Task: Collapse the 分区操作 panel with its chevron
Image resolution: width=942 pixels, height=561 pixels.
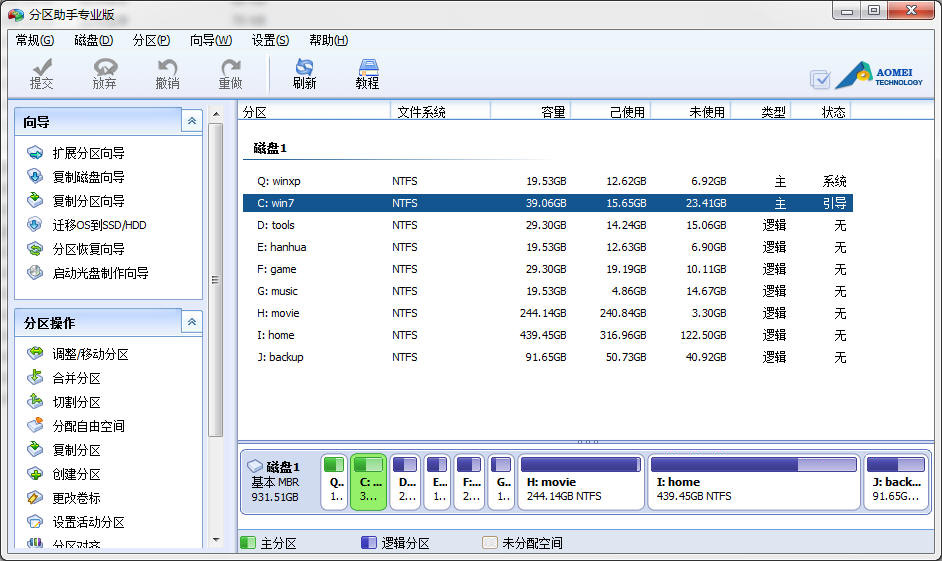Action: (191, 322)
